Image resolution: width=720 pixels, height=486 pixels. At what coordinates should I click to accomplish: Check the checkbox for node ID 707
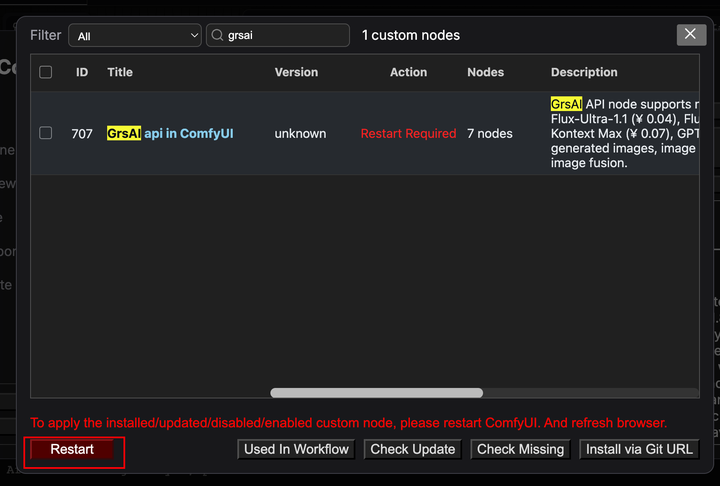[x=46, y=133]
